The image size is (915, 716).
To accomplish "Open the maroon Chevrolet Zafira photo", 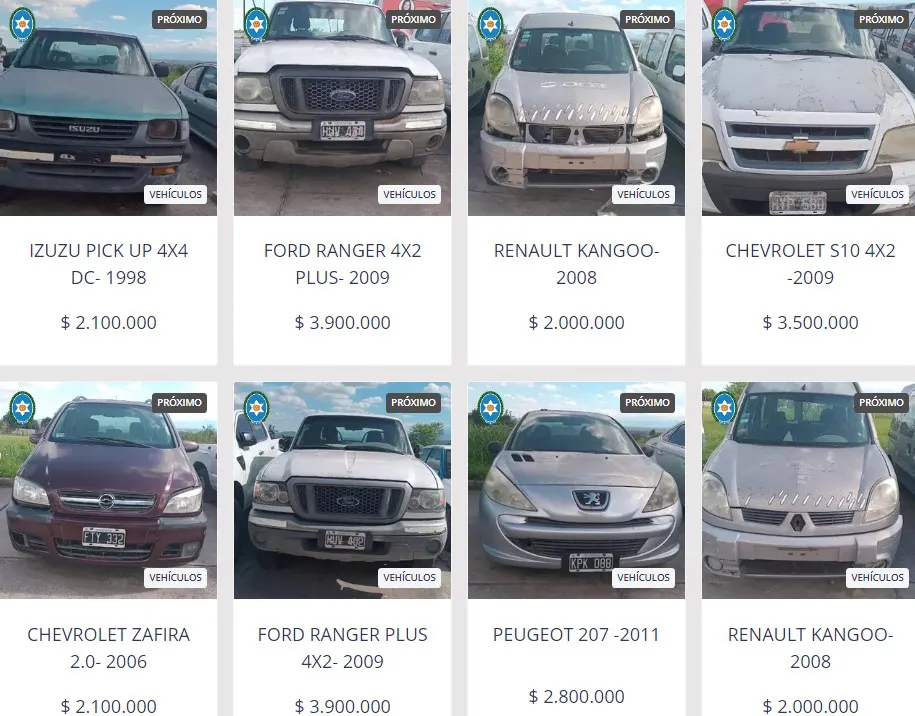I will [108, 490].
